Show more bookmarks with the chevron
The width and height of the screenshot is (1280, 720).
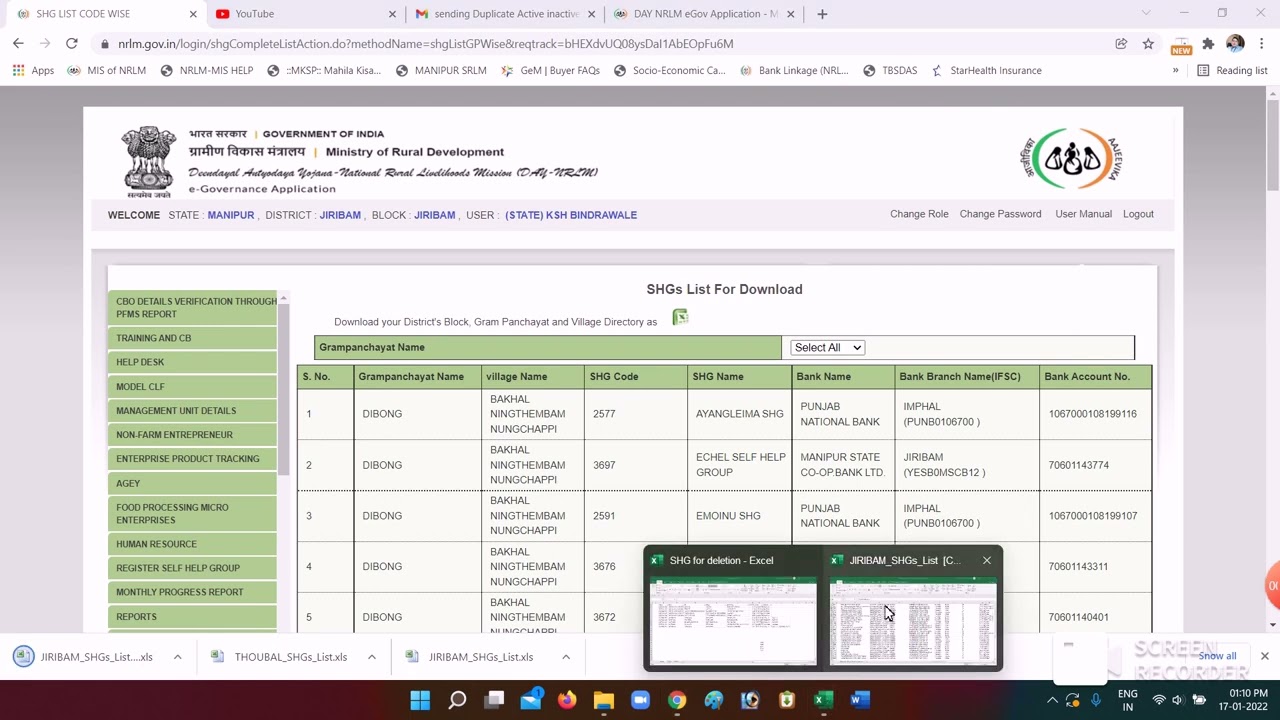coord(1175,71)
